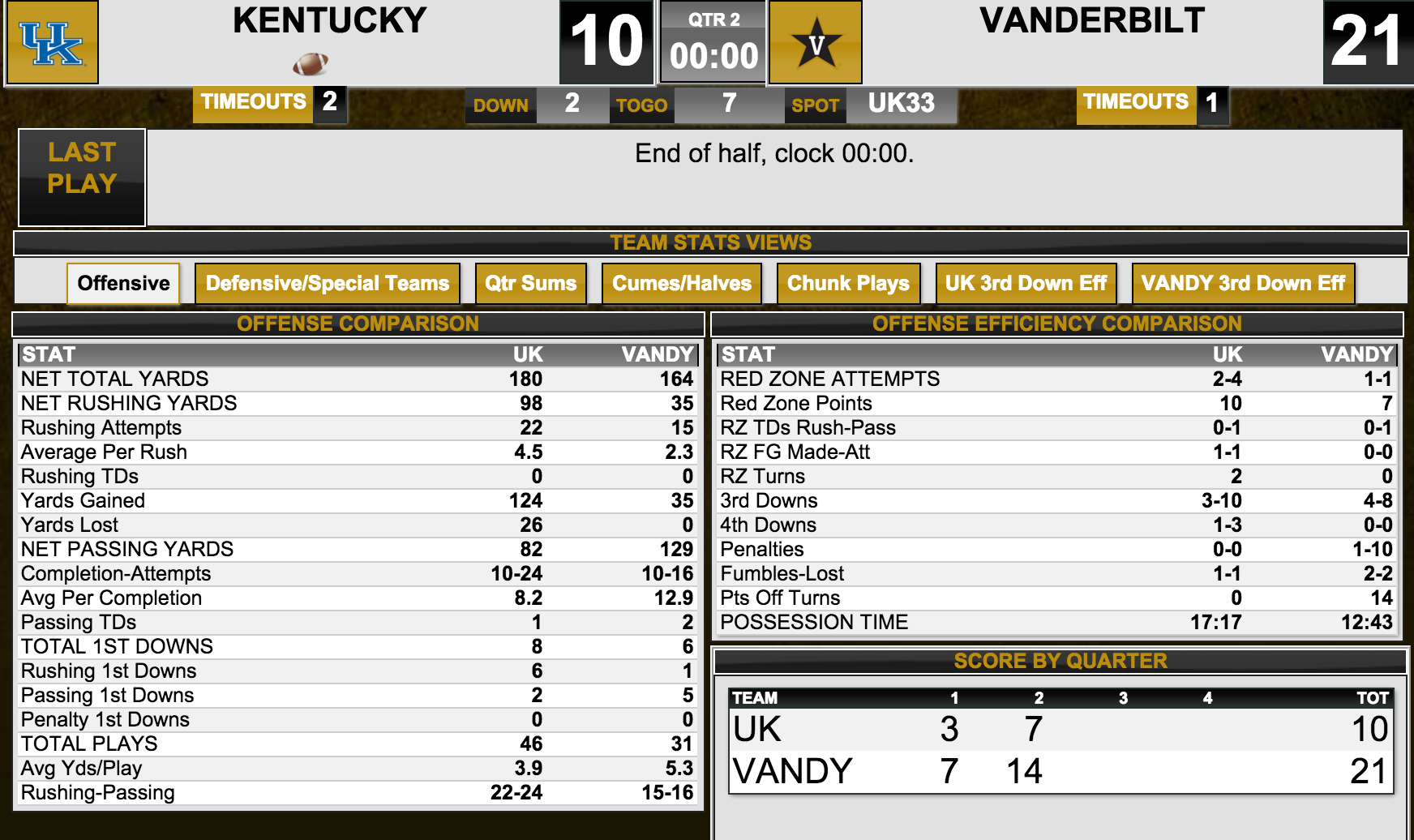Open the Defensive/Special Teams view

pyautogui.click(x=328, y=283)
